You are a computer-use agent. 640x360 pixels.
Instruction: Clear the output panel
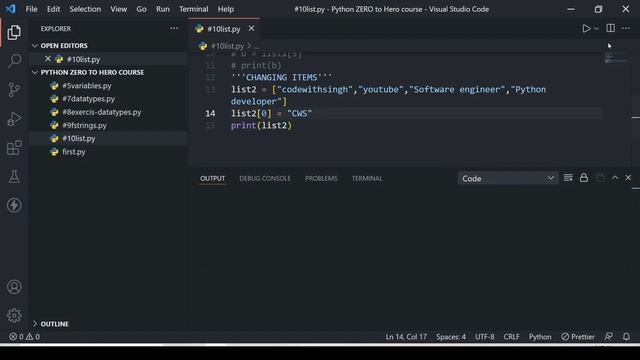pos(568,178)
